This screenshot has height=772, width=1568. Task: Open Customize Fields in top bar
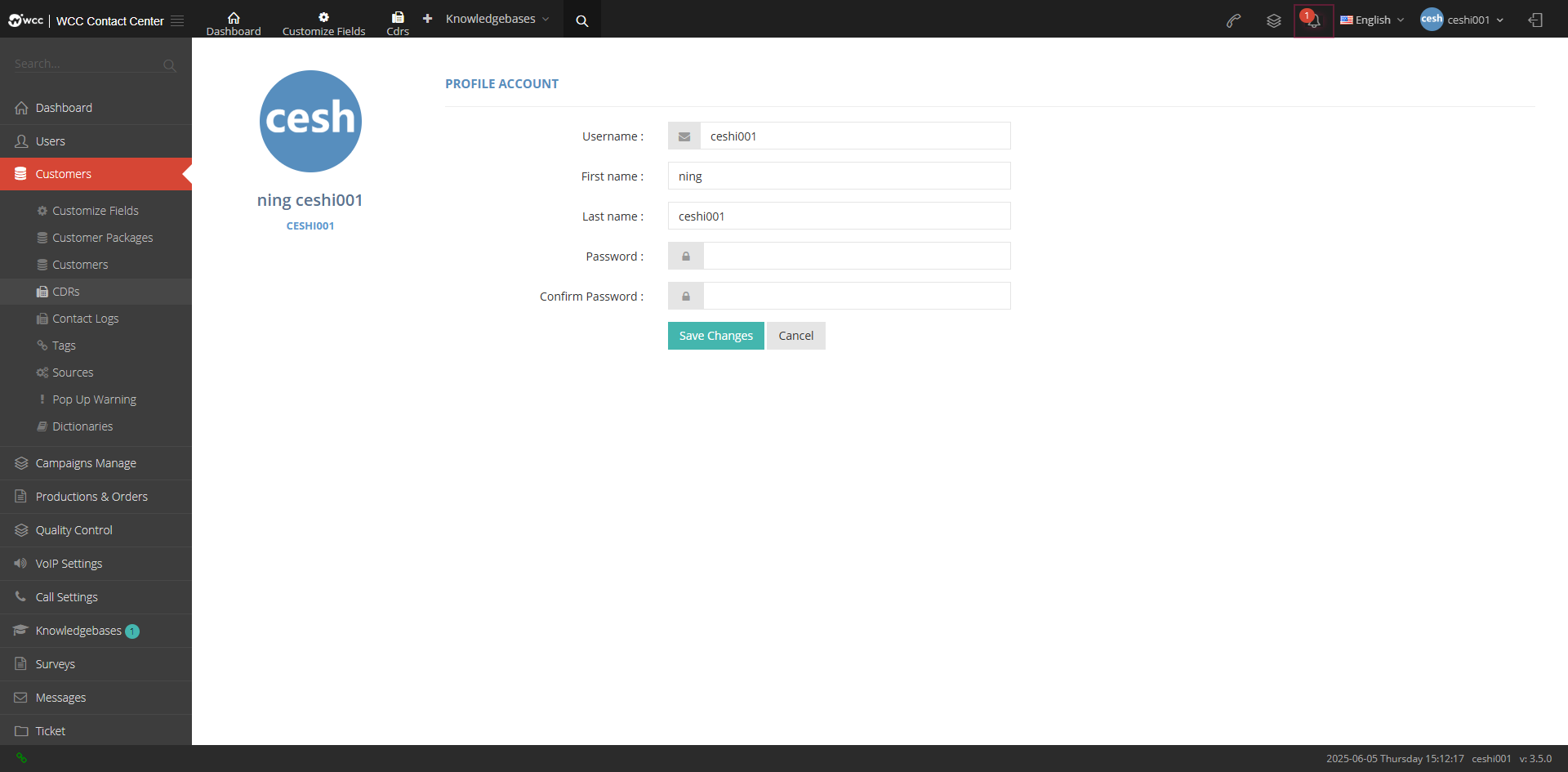coord(323,24)
